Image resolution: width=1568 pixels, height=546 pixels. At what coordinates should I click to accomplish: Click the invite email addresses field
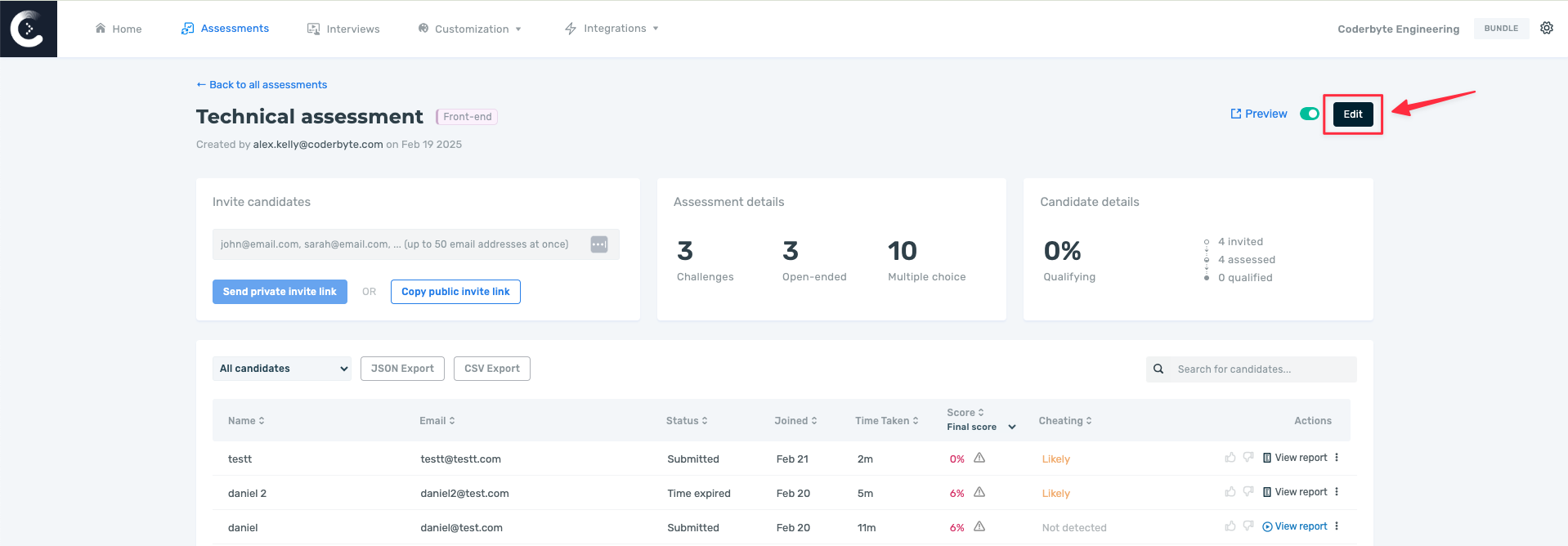pyautogui.click(x=396, y=244)
